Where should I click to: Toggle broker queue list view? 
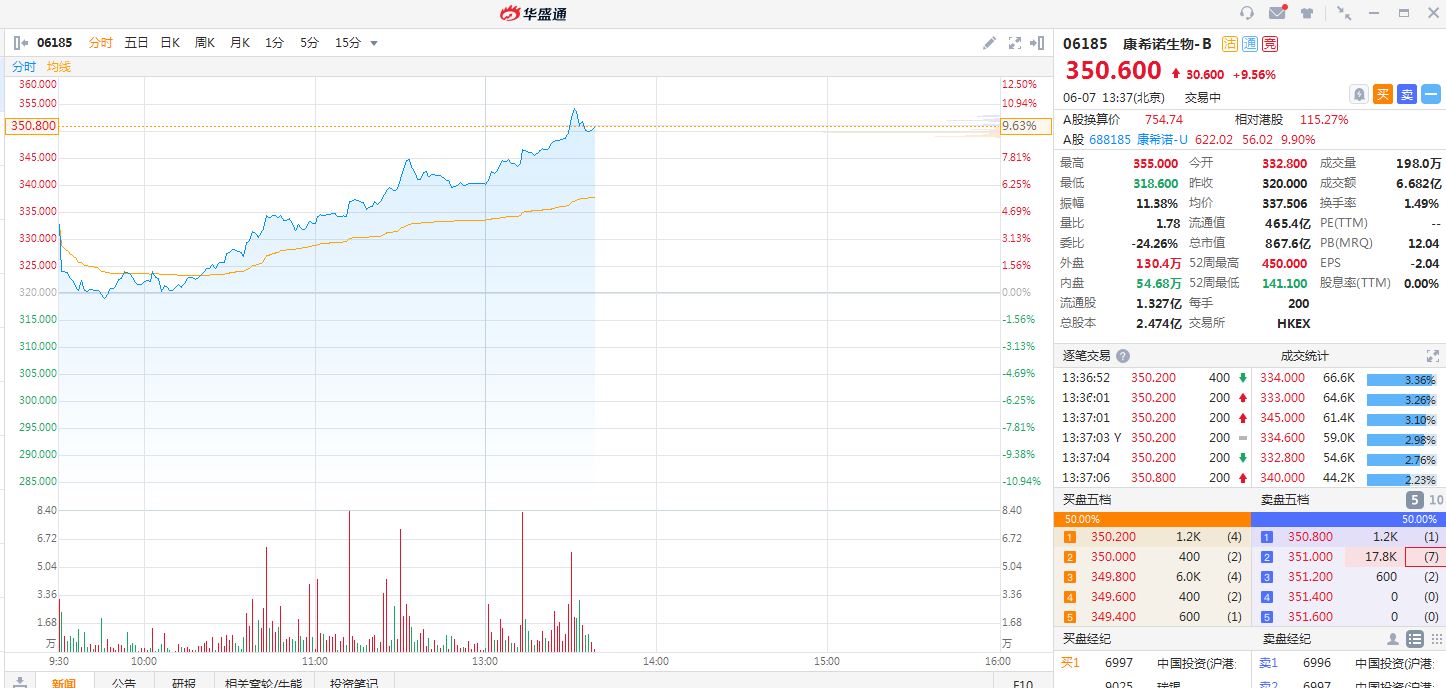tap(1415, 639)
